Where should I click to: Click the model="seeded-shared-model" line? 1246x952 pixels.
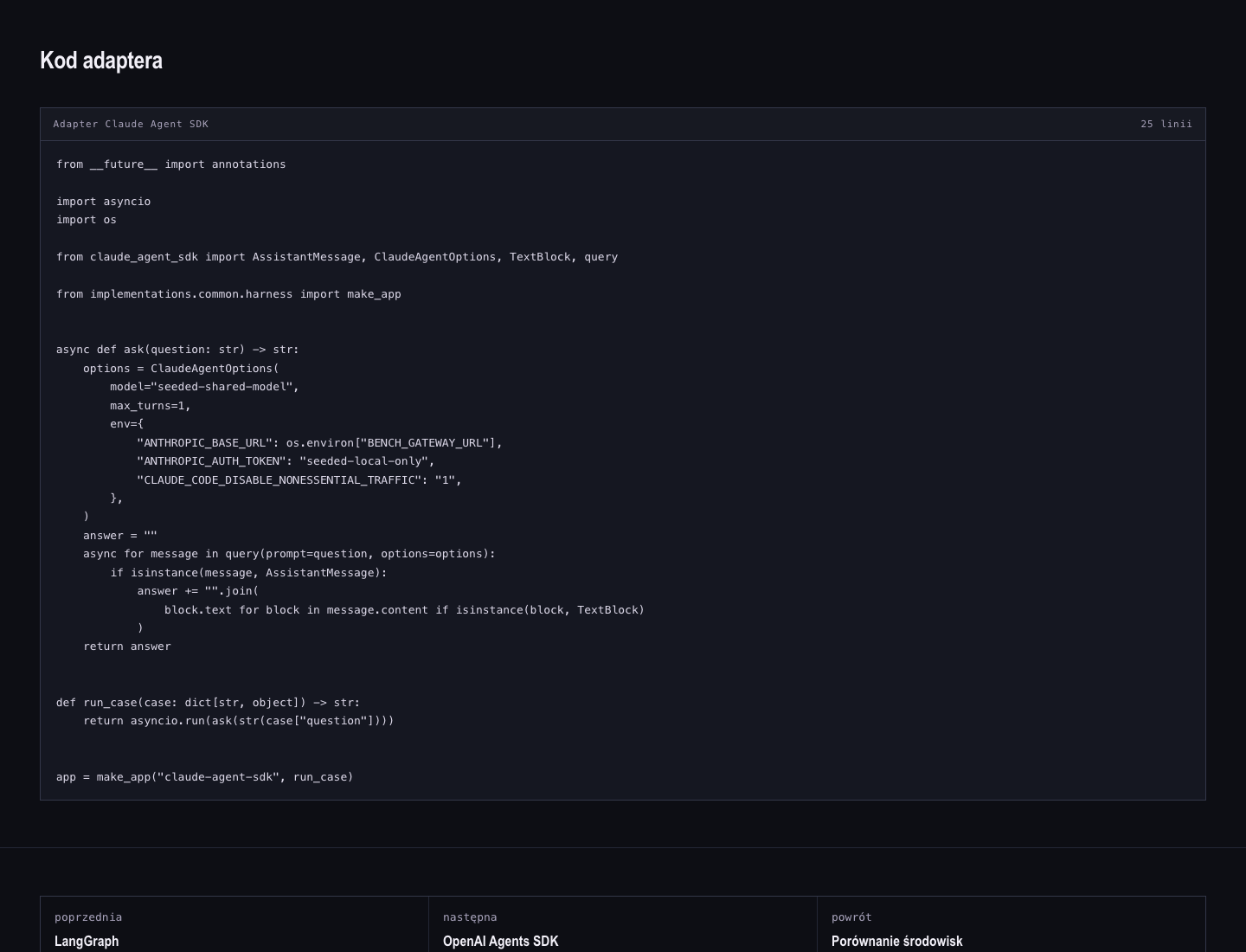coord(204,387)
